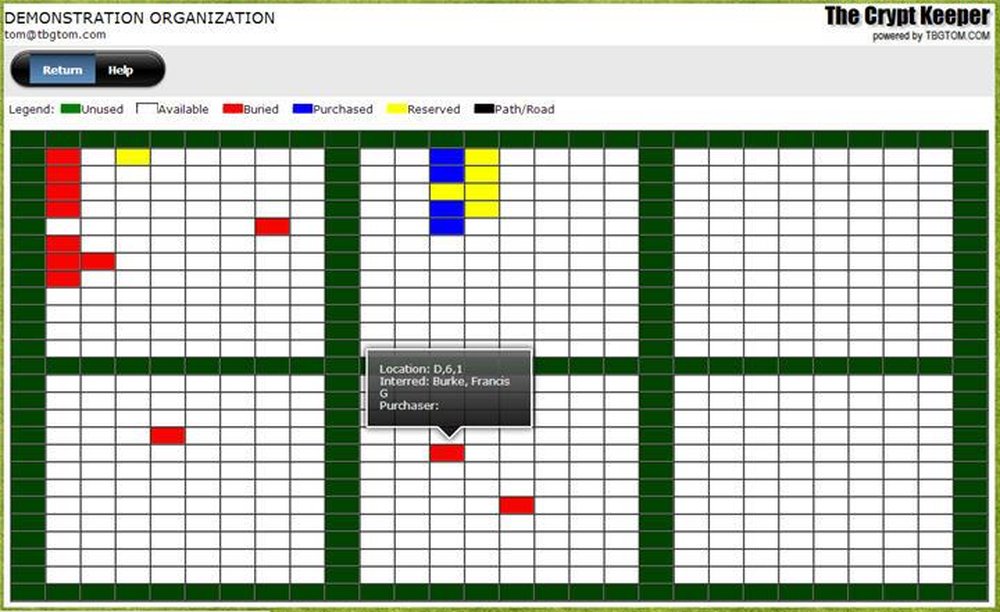Select the lone yellow reserved plot in top-left section

[x=133, y=157]
